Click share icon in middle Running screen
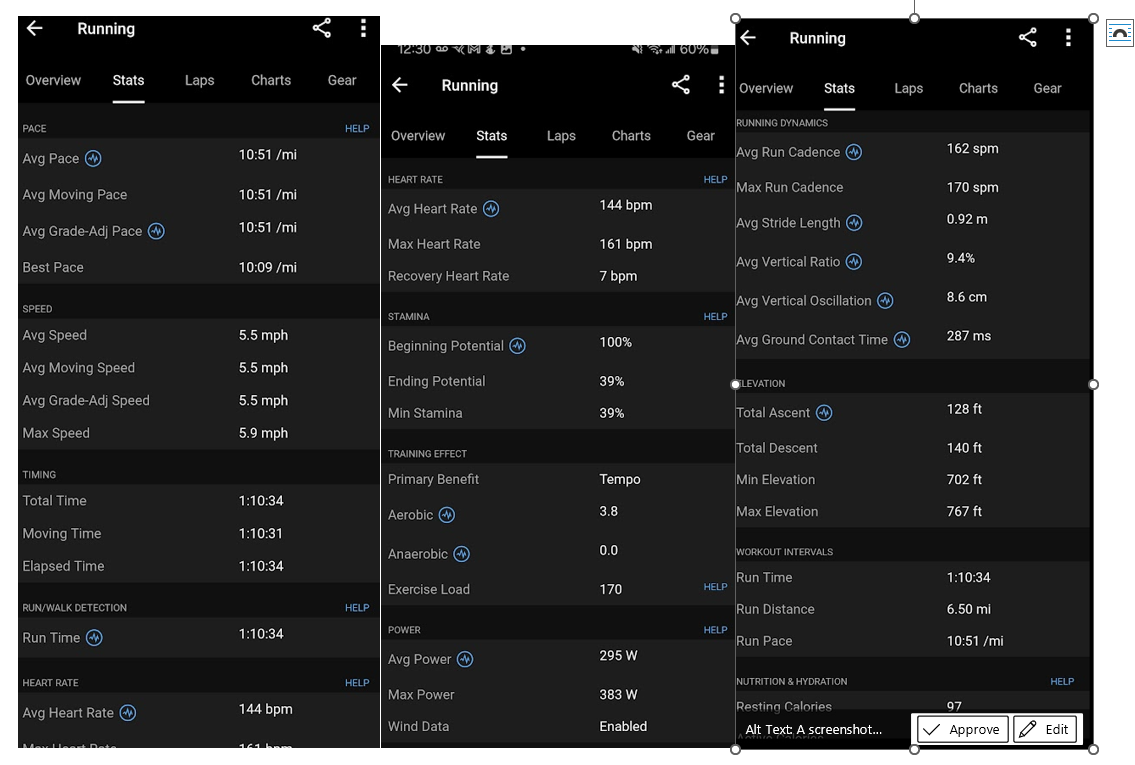Screen dimensions: 1135x765 (x=680, y=85)
